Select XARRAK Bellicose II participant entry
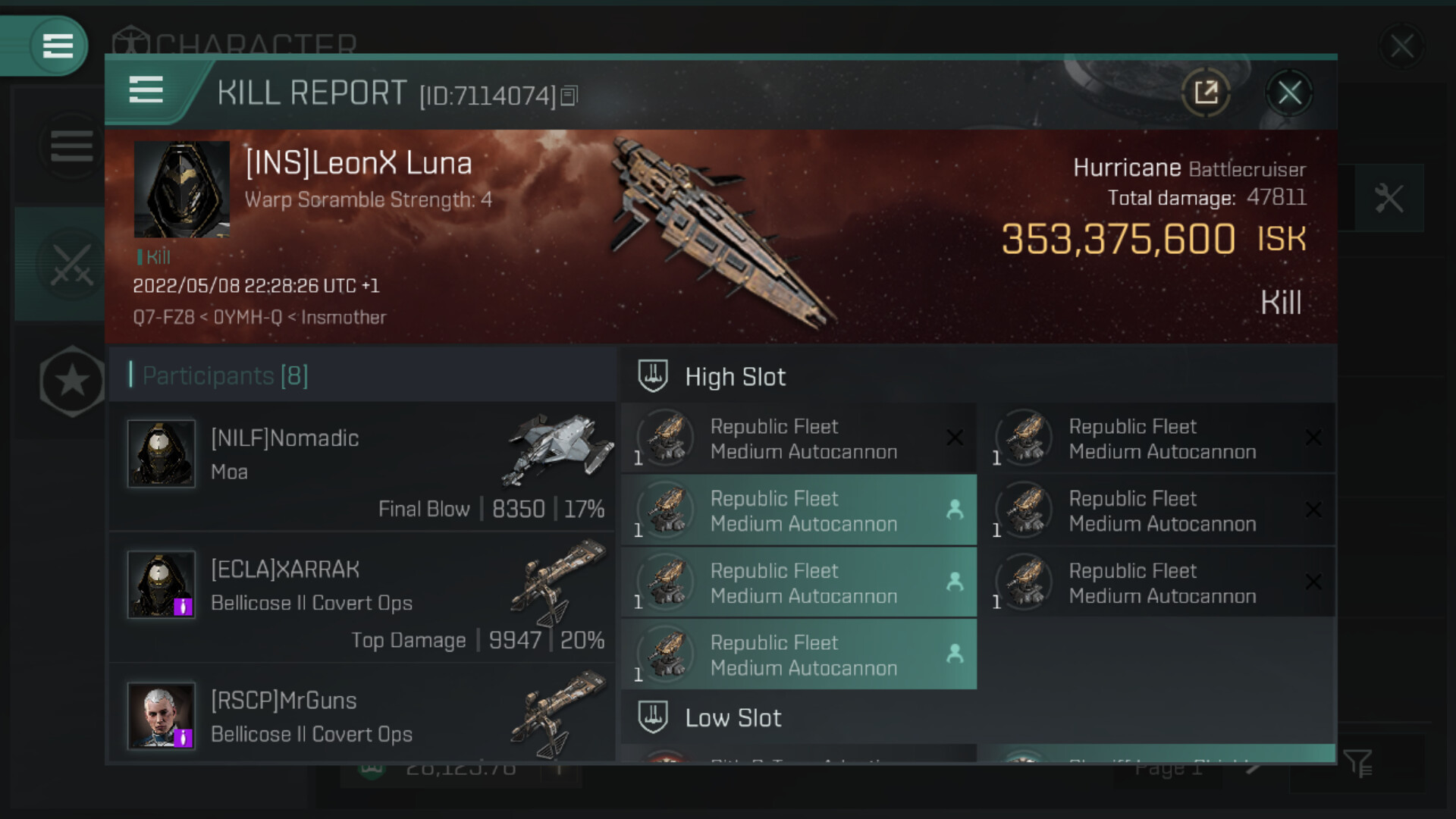 362,598
